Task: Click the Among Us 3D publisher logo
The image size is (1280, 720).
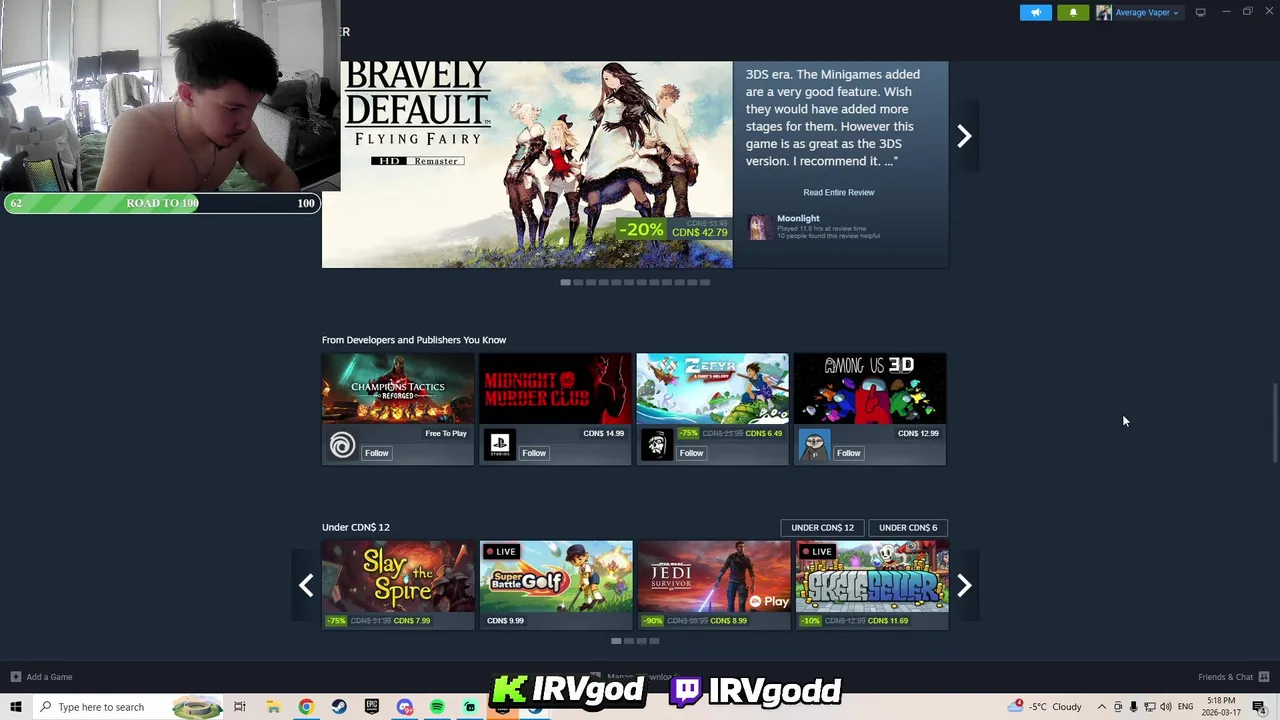Action: point(814,445)
